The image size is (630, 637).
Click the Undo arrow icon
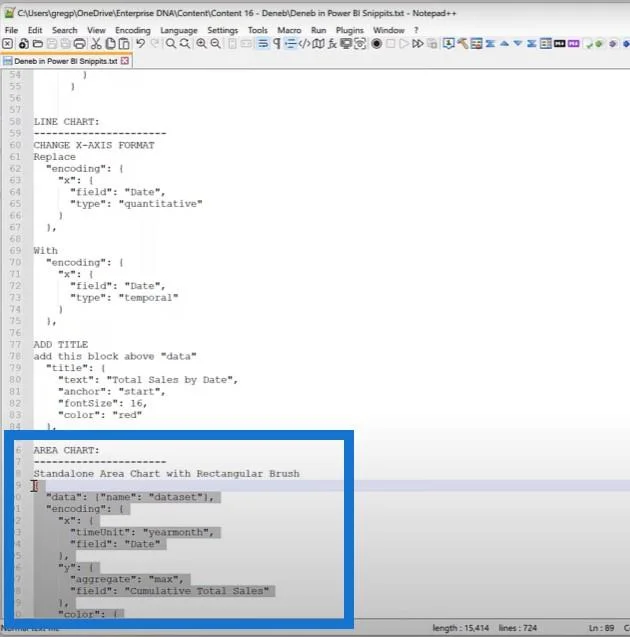[140, 43]
